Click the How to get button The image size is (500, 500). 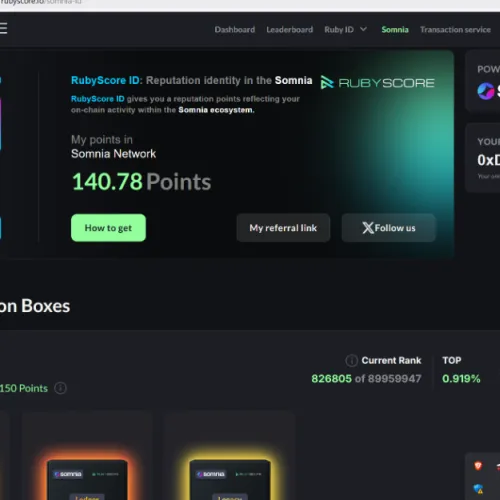click(108, 228)
